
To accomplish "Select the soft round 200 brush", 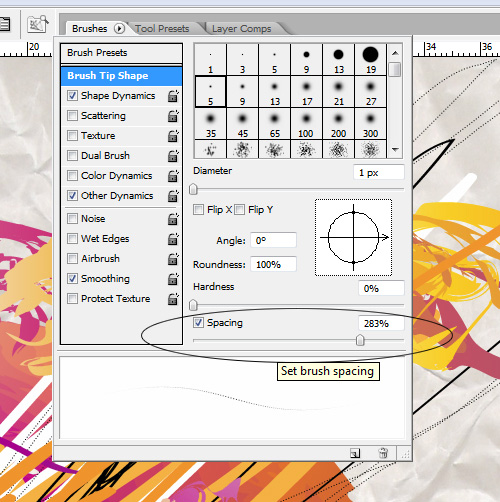I will [338, 123].
